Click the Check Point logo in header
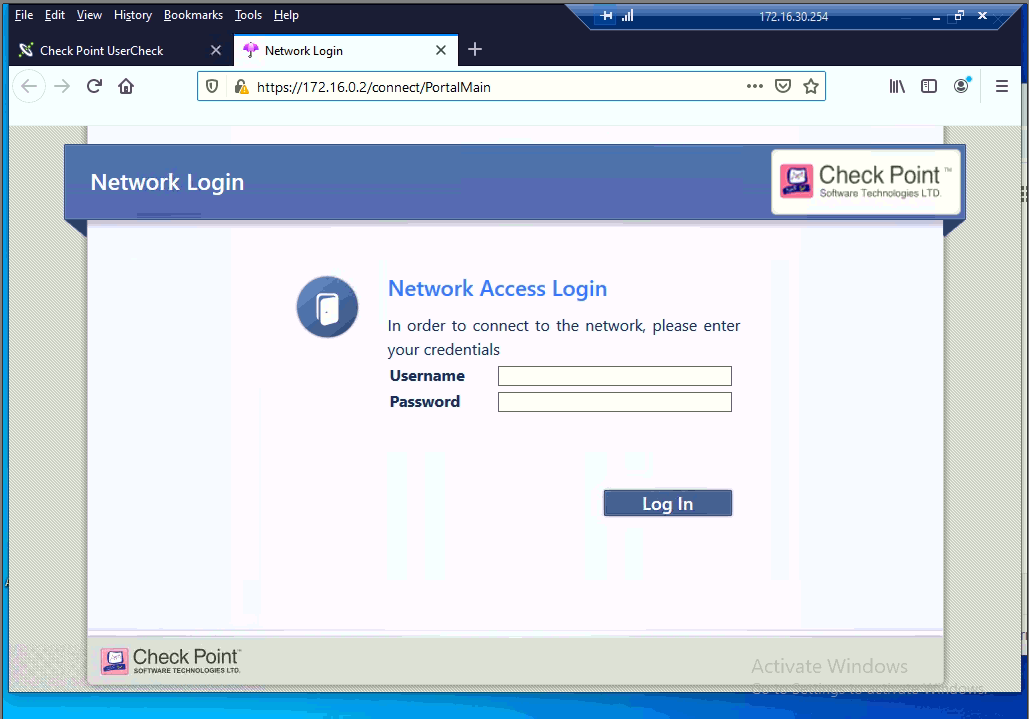The image size is (1029, 719). tap(866, 182)
